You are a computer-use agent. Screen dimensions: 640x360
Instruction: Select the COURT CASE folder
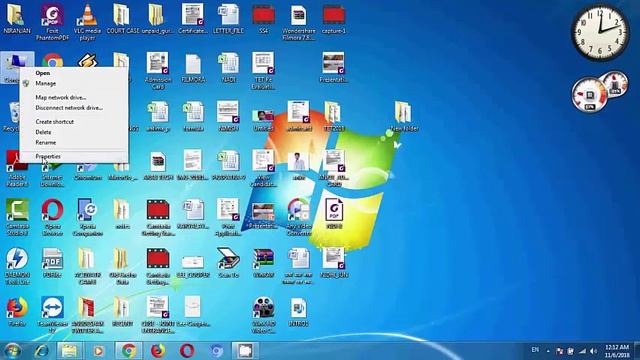[x=122, y=19]
